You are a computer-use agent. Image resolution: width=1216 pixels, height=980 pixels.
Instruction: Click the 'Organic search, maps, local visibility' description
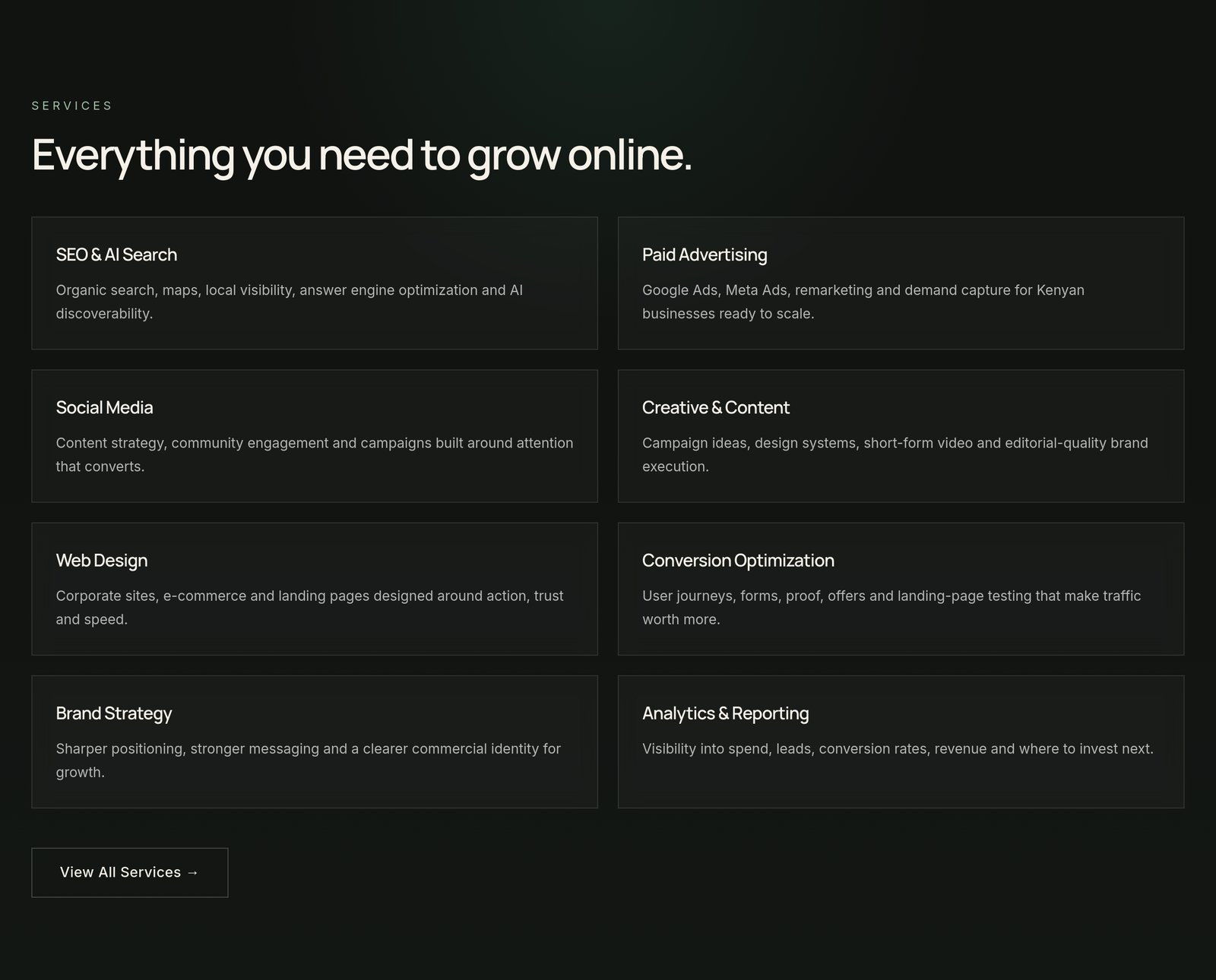290,302
